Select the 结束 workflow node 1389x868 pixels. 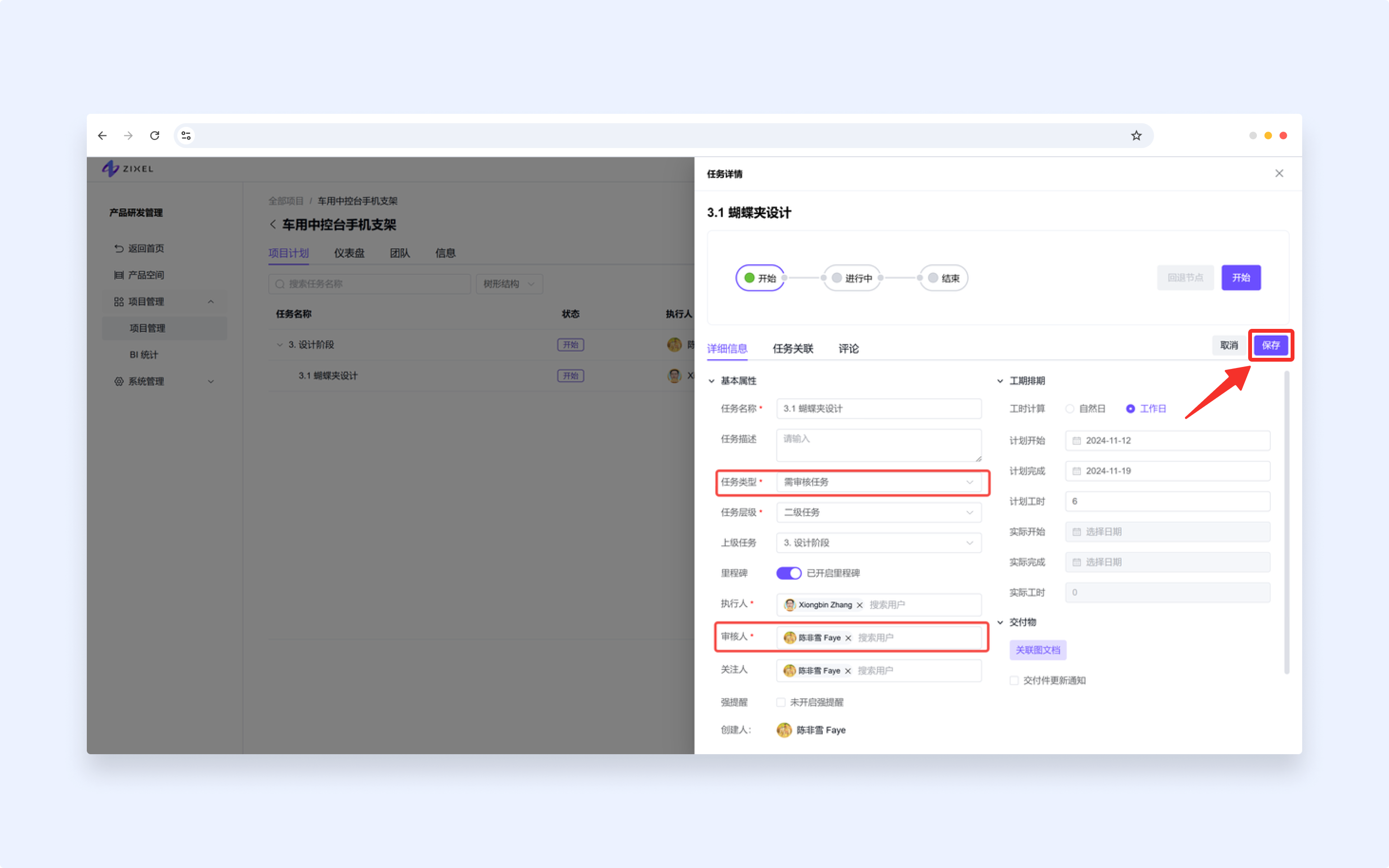943,278
